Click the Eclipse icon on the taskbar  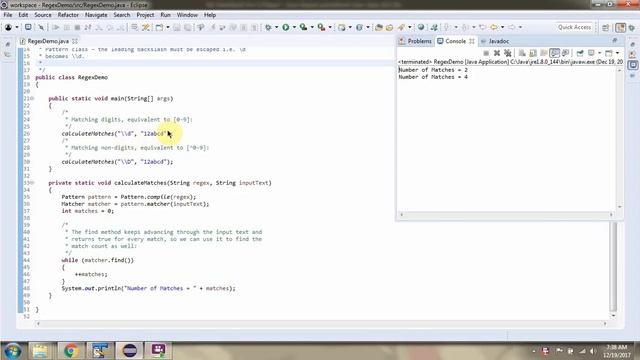pos(130,351)
